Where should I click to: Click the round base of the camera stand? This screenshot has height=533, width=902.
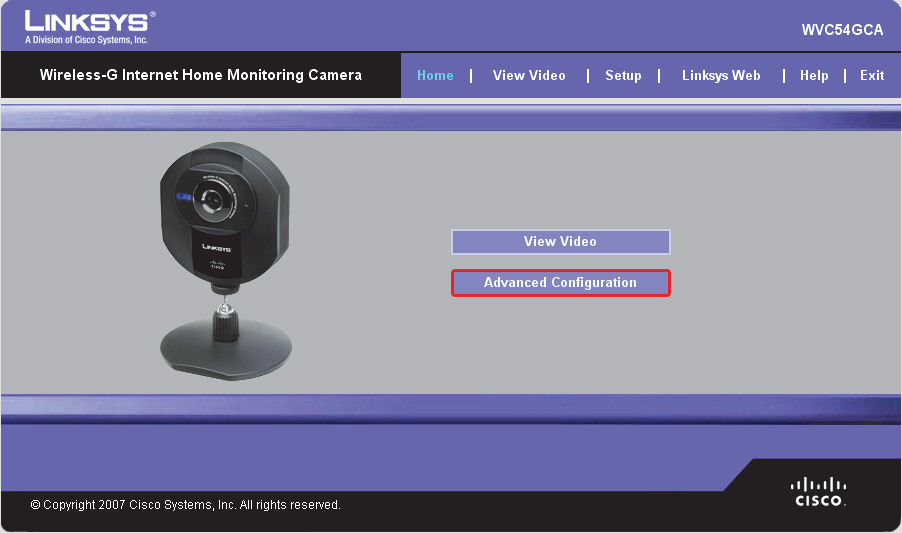click(226, 354)
